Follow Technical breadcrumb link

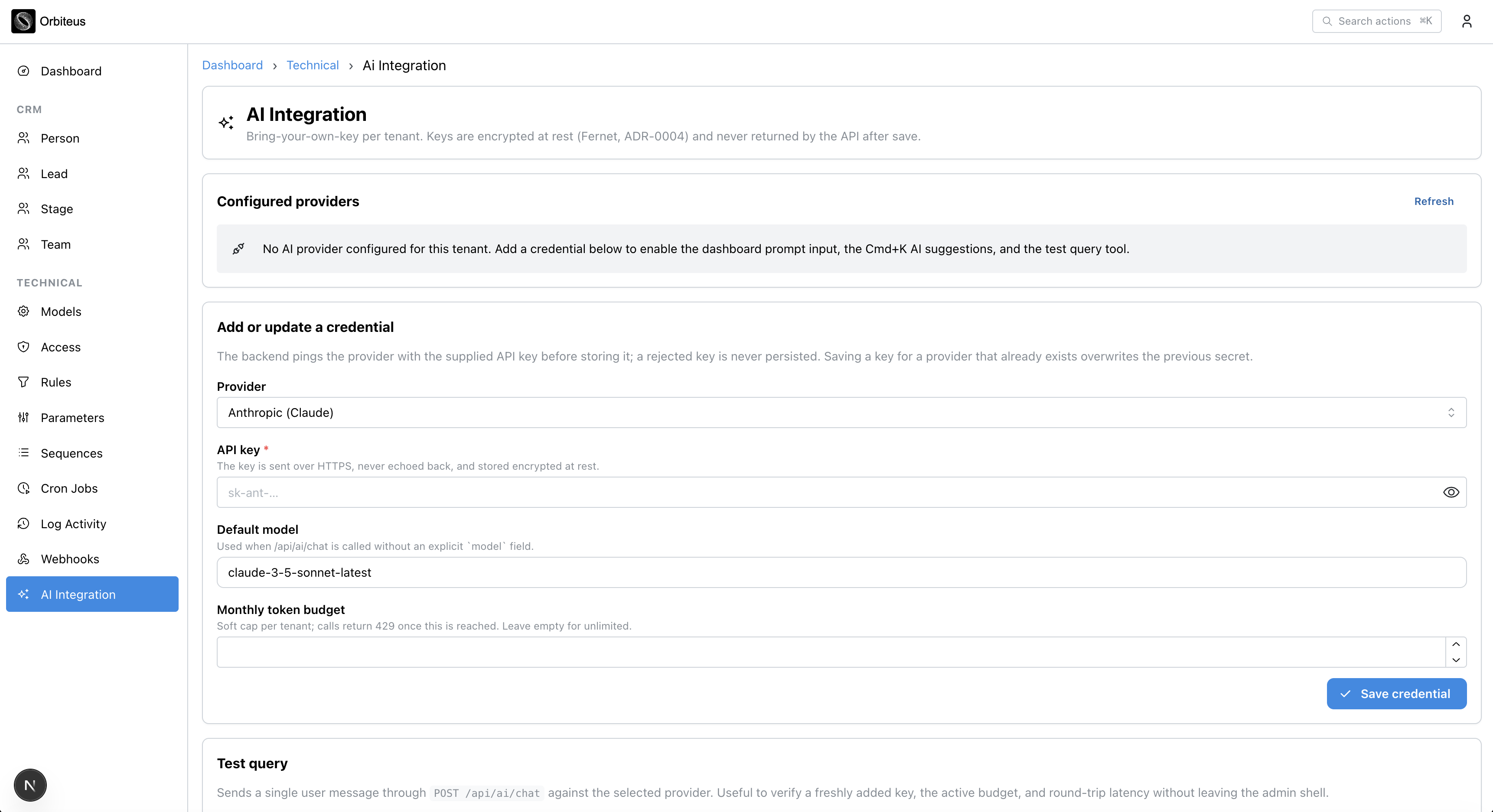(x=313, y=65)
